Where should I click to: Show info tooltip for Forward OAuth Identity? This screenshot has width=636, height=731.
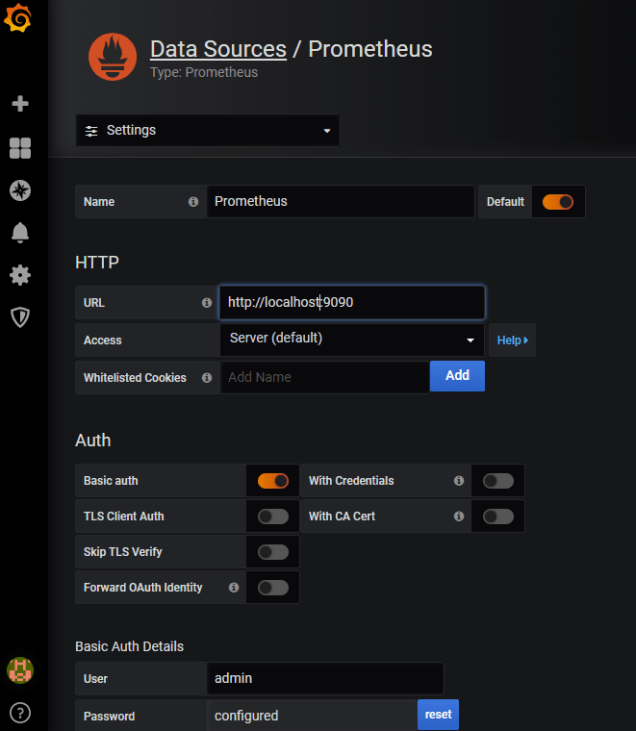click(234, 587)
